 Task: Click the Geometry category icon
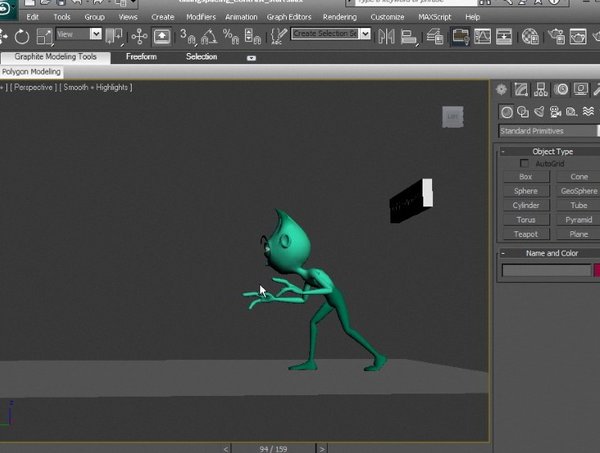[507, 111]
